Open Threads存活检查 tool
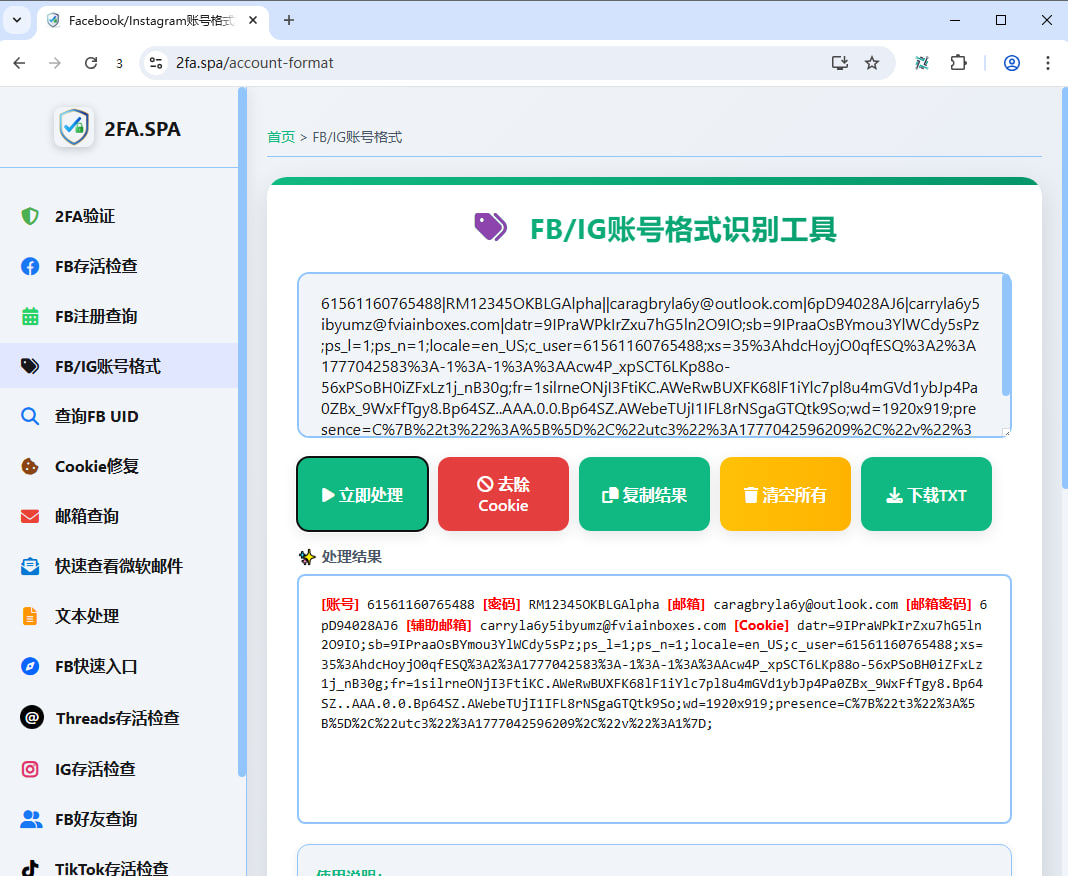The width and height of the screenshot is (1068, 876). 119,718
